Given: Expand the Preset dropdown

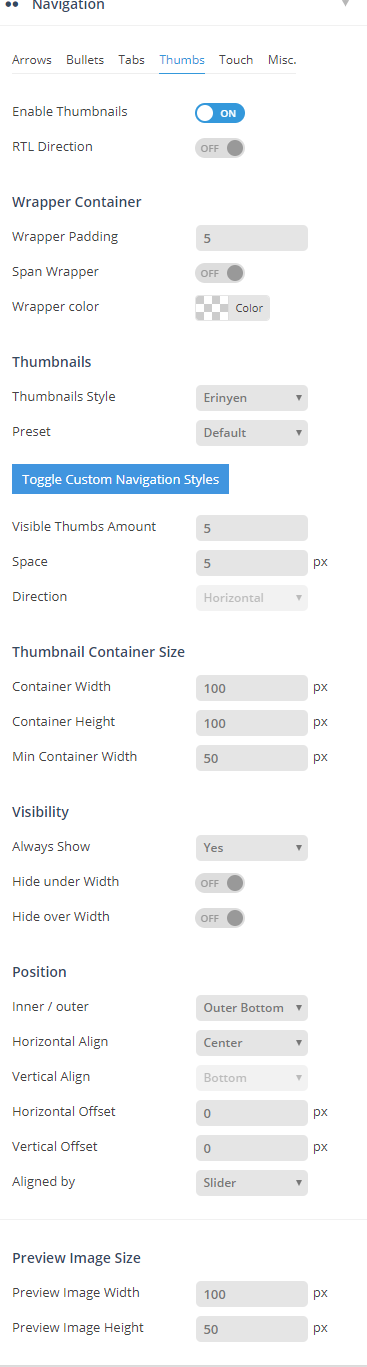Looking at the screenshot, I should (x=252, y=433).
